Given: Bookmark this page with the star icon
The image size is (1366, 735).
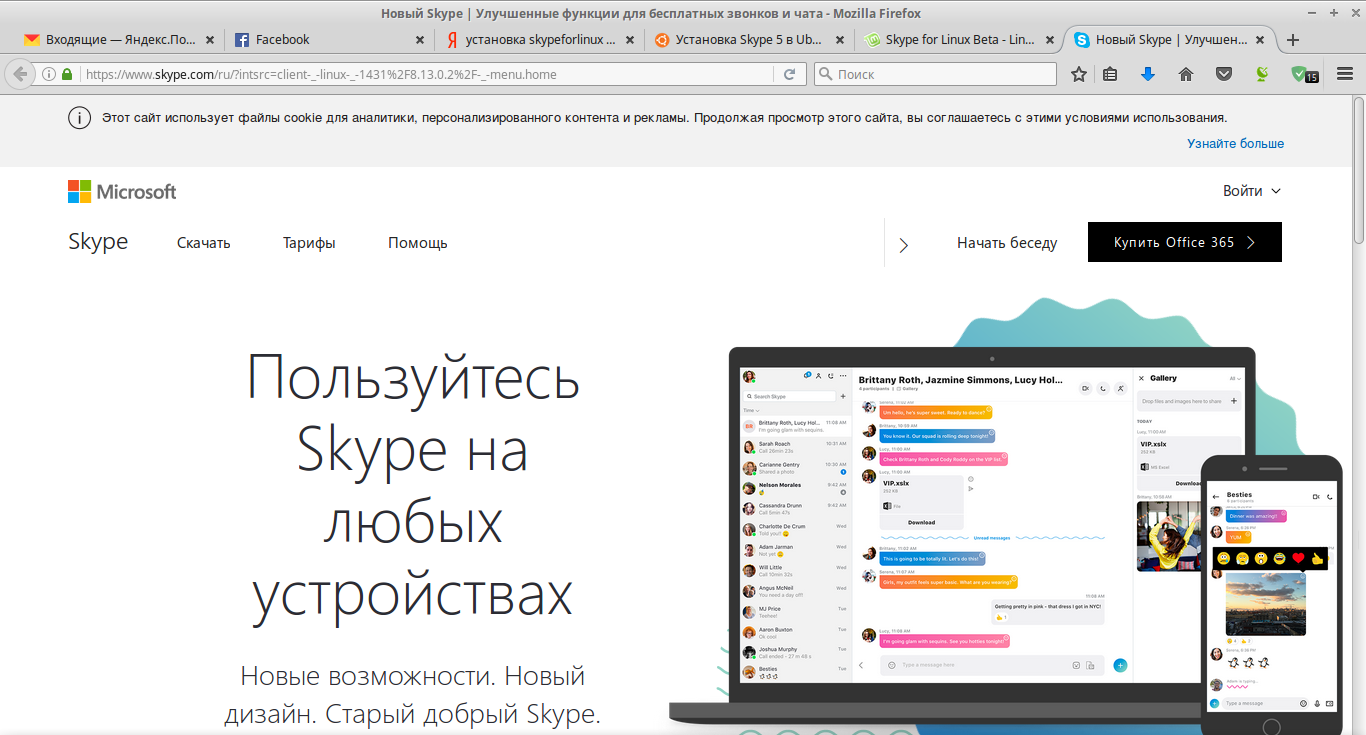Looking at the screenshot, I should 1078,74.
